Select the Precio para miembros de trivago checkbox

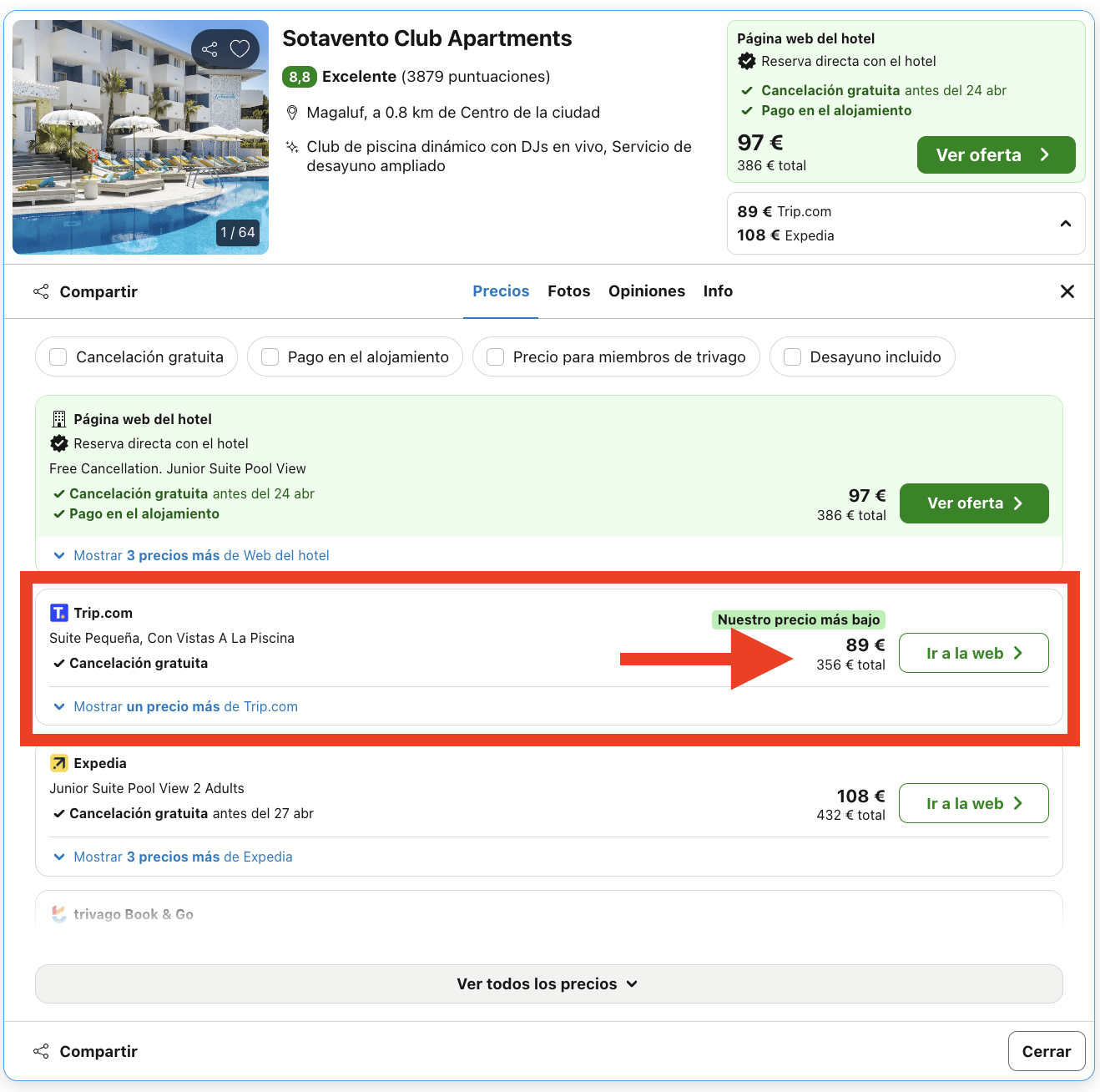(495, 356)
